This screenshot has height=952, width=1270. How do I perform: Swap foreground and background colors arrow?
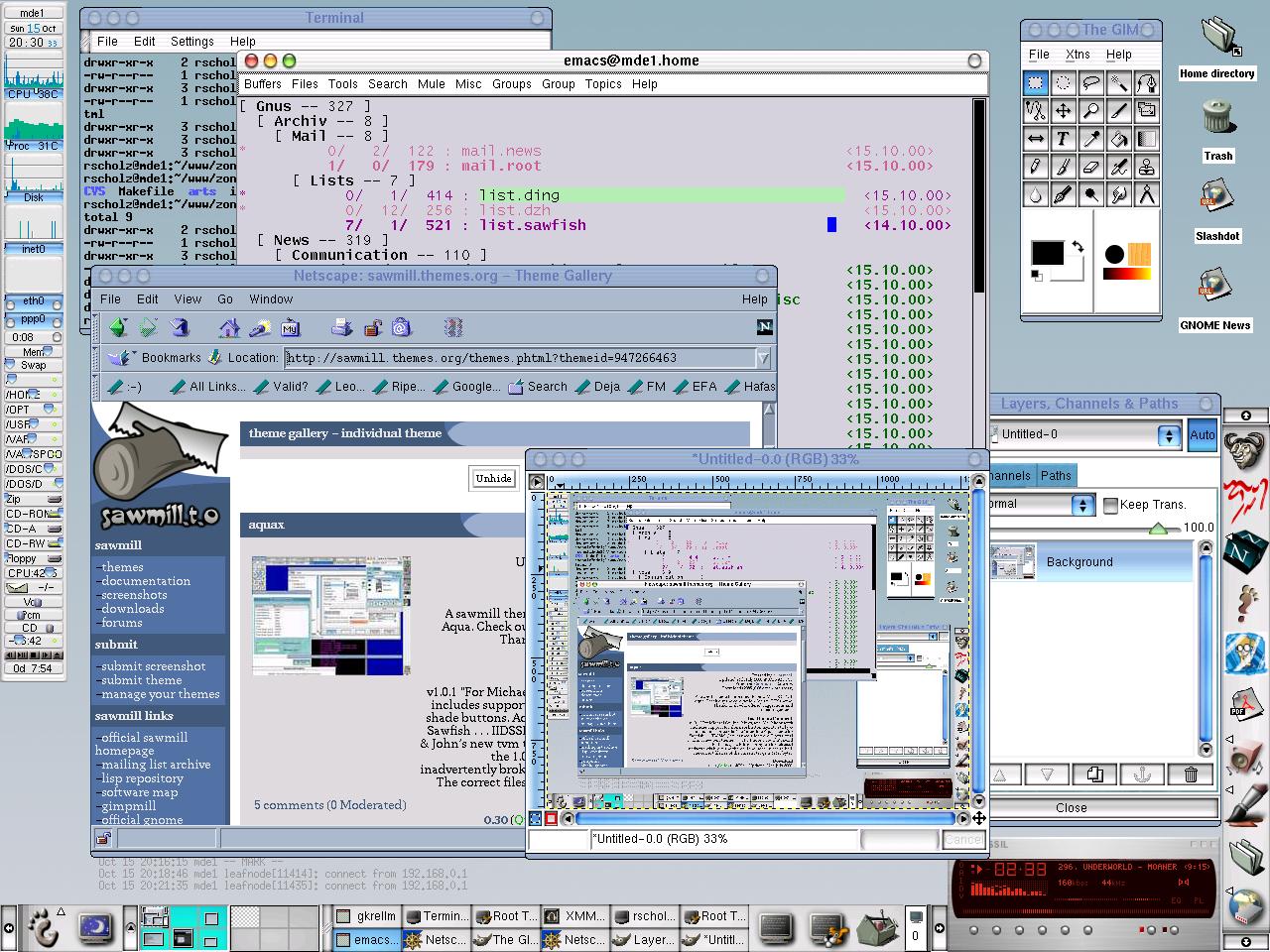(1077, 247)
